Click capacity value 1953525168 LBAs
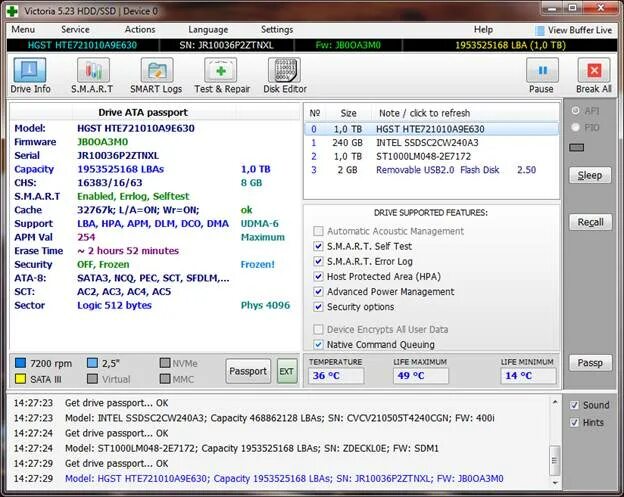The width and height of the screenshot is (624, 497). click(x=121, y=169)
